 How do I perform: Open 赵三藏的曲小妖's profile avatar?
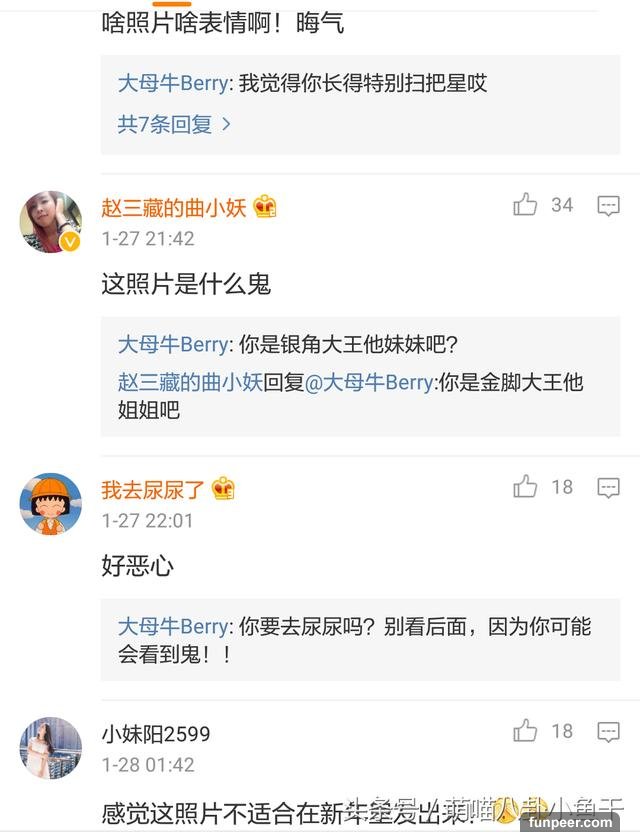[51, 222]
